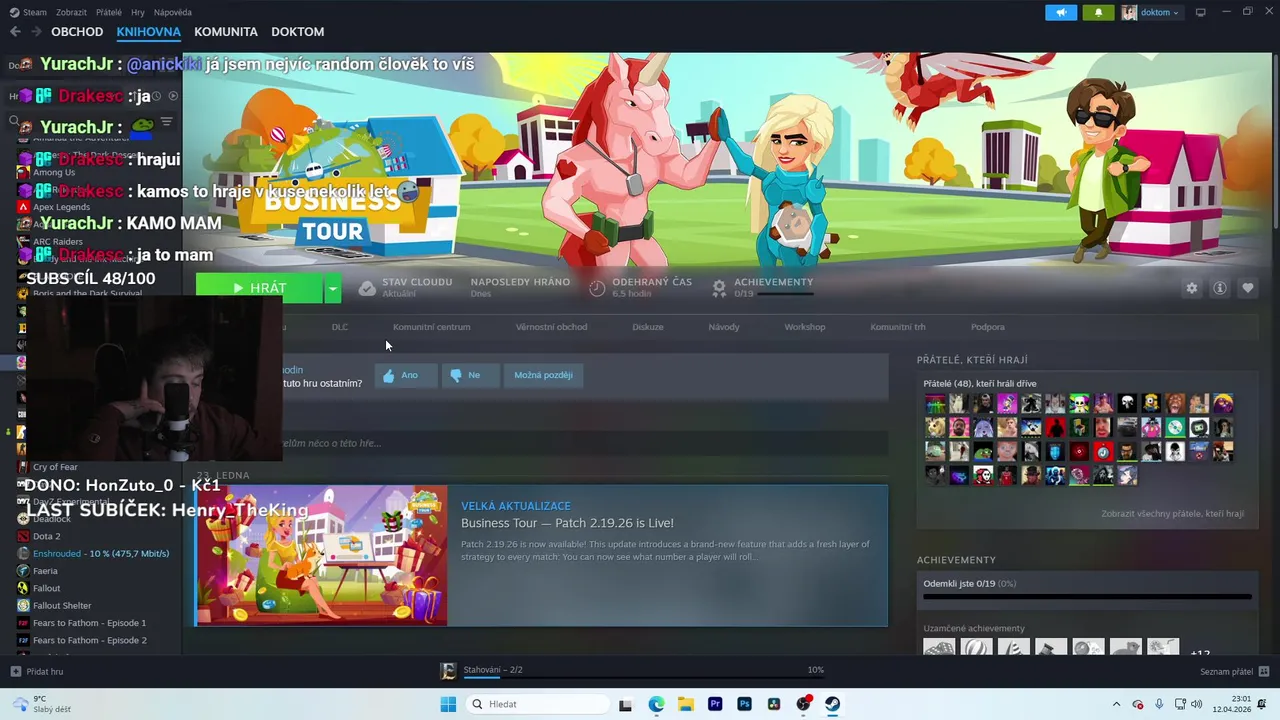Open the Steam announcements megaphone button
Image resolution: width=1280 pixels, height=720 pixels.
coord(1061,12)
